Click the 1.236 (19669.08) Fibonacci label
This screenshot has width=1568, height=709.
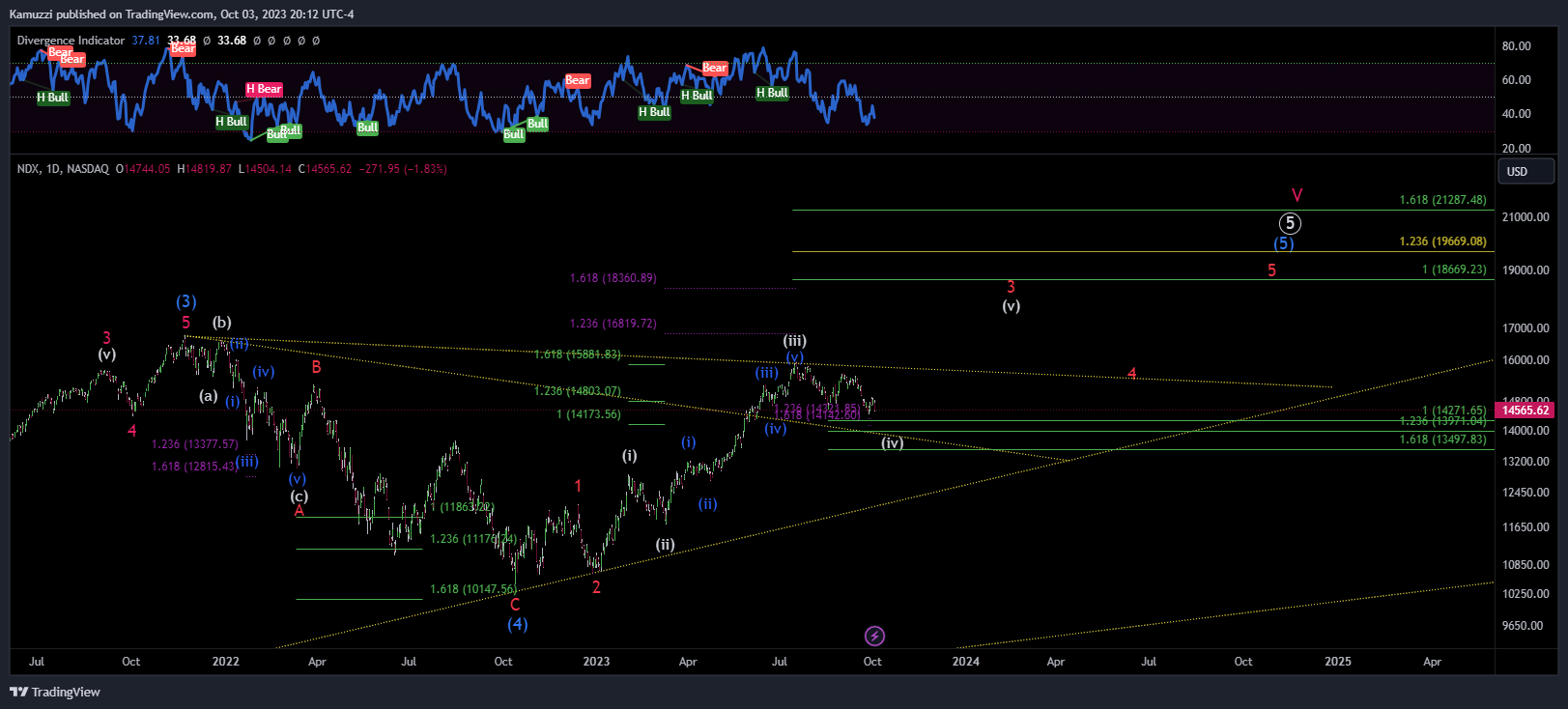coord(1442,241)
